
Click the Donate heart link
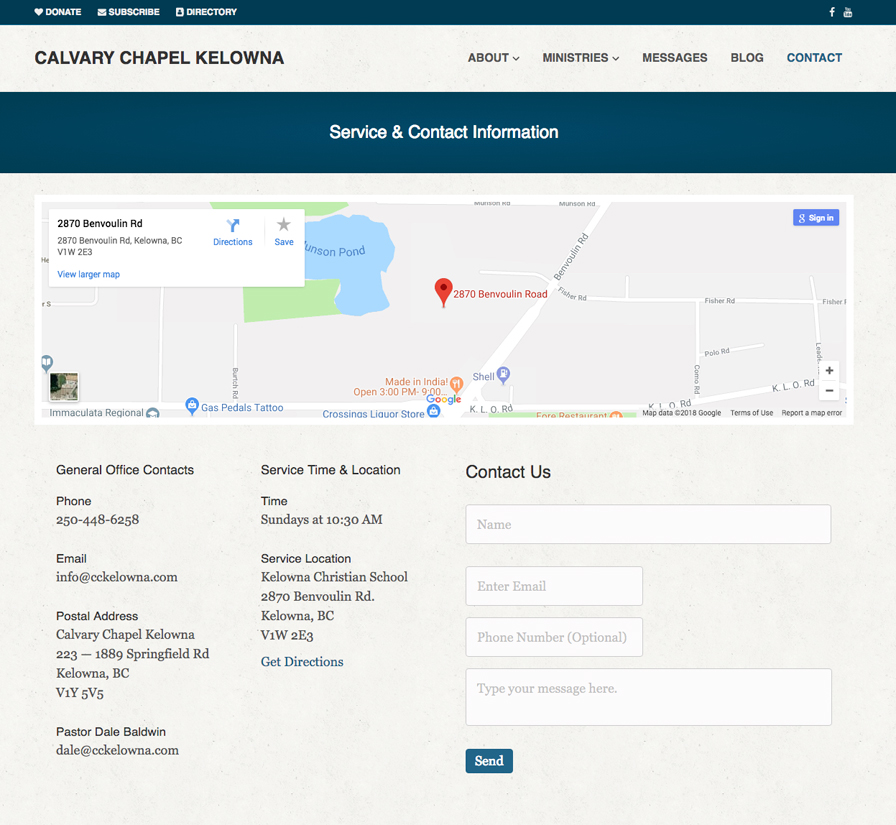58,12
